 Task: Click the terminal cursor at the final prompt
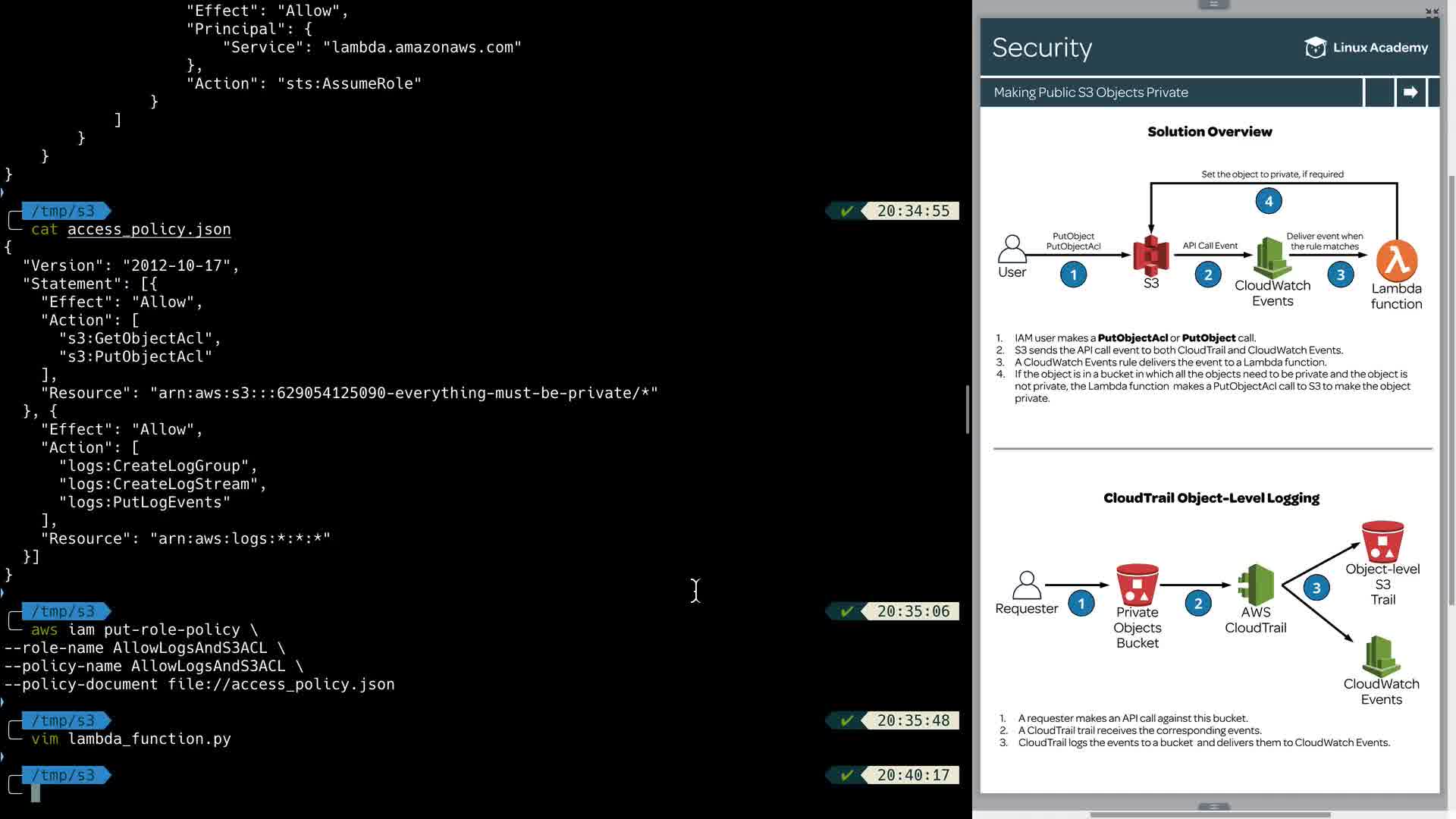coord(36,793)
